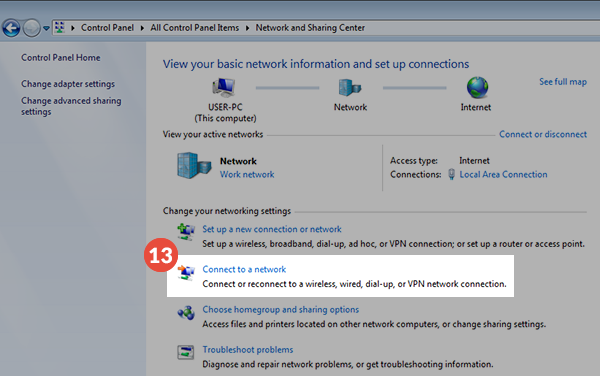Open Change advanced sharing settings
Screen dimensions: 600x376
[x=71, y=106]
